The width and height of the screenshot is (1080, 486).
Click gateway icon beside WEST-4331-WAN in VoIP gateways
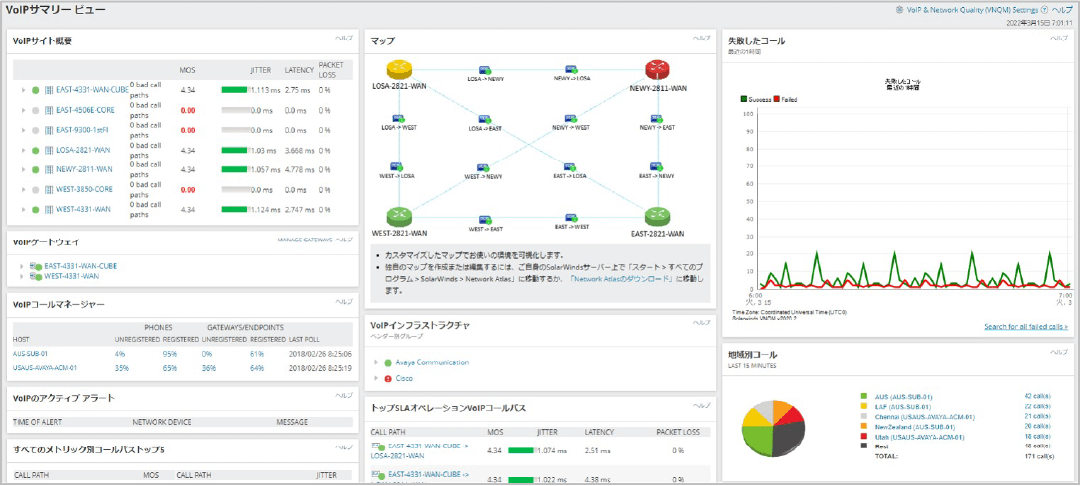[x=36, y=276]
